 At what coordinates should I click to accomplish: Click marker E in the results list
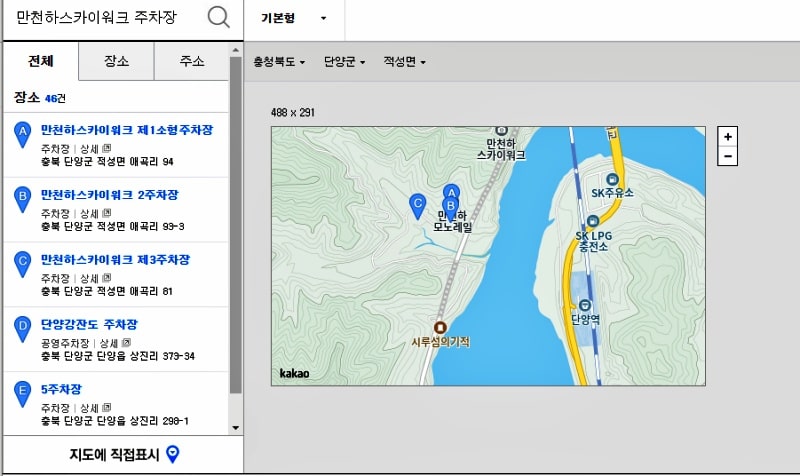pos(22,394)
